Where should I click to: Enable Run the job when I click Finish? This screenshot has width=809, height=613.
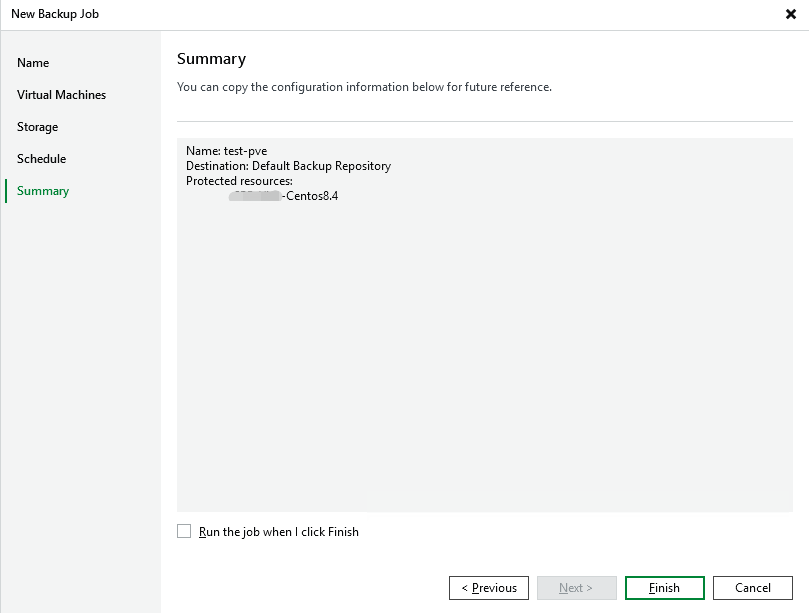pyautogui.click(x=184, y=531)
